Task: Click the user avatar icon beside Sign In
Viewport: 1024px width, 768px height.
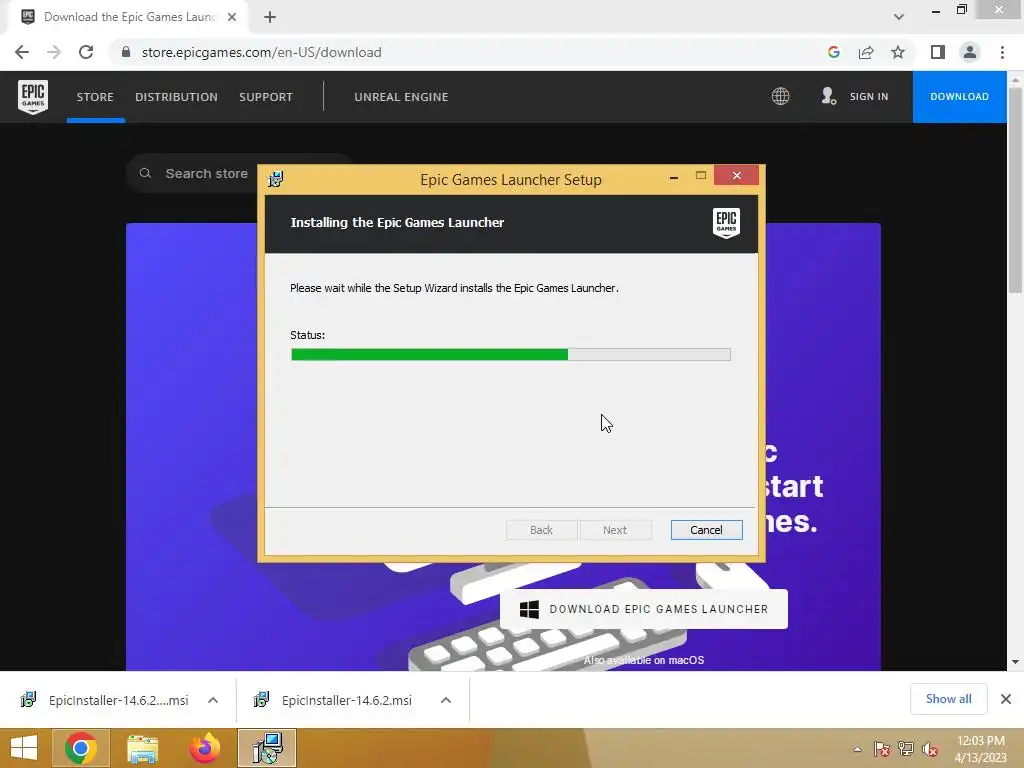Action: click(x=829, y=97)
